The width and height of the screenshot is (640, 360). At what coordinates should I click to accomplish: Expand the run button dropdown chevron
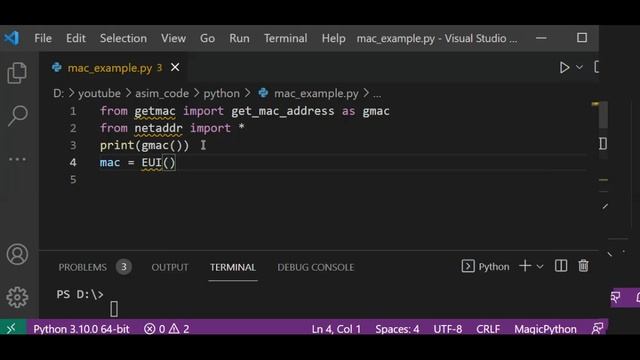[x=579, y=67]
